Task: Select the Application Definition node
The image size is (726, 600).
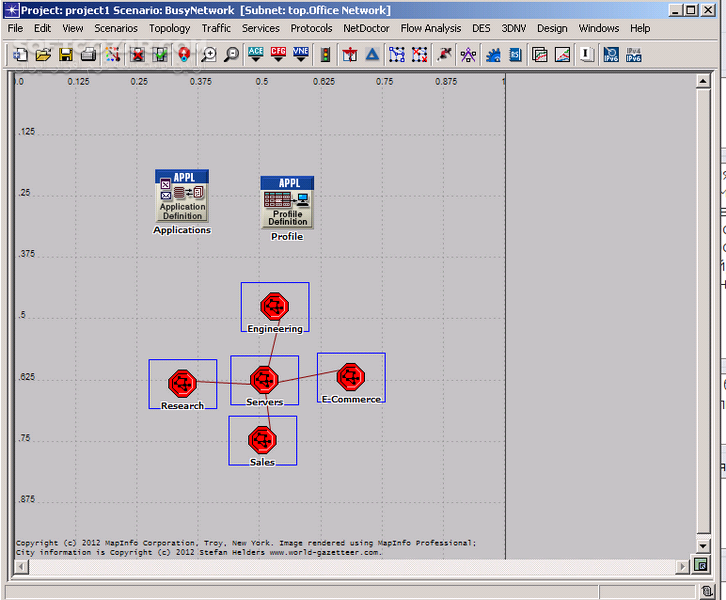Action: click(x=182, y=196)
